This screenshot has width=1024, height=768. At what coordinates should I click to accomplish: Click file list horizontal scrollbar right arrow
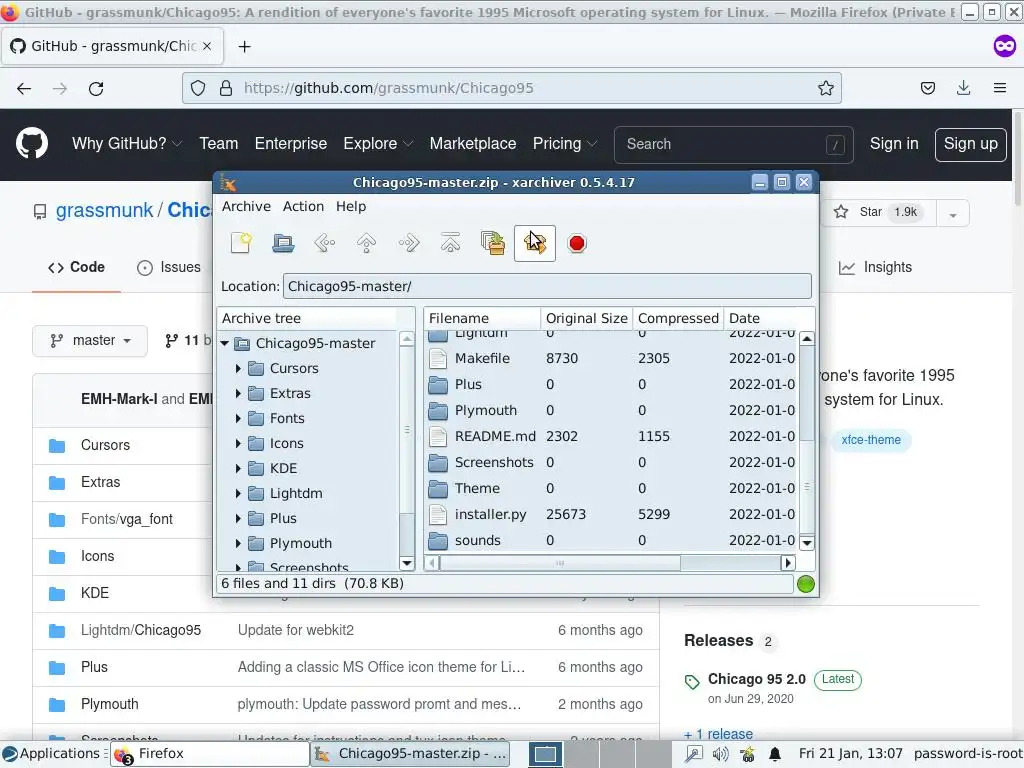(788, 562)
